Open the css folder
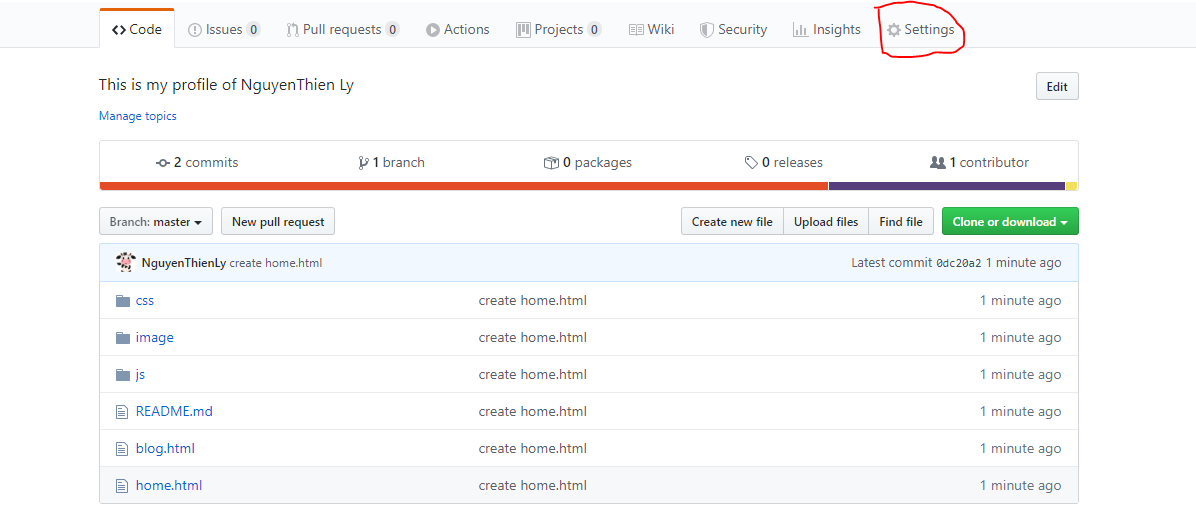The height and width of the screenshot is (514, 1196). click(x=145, y=300)
